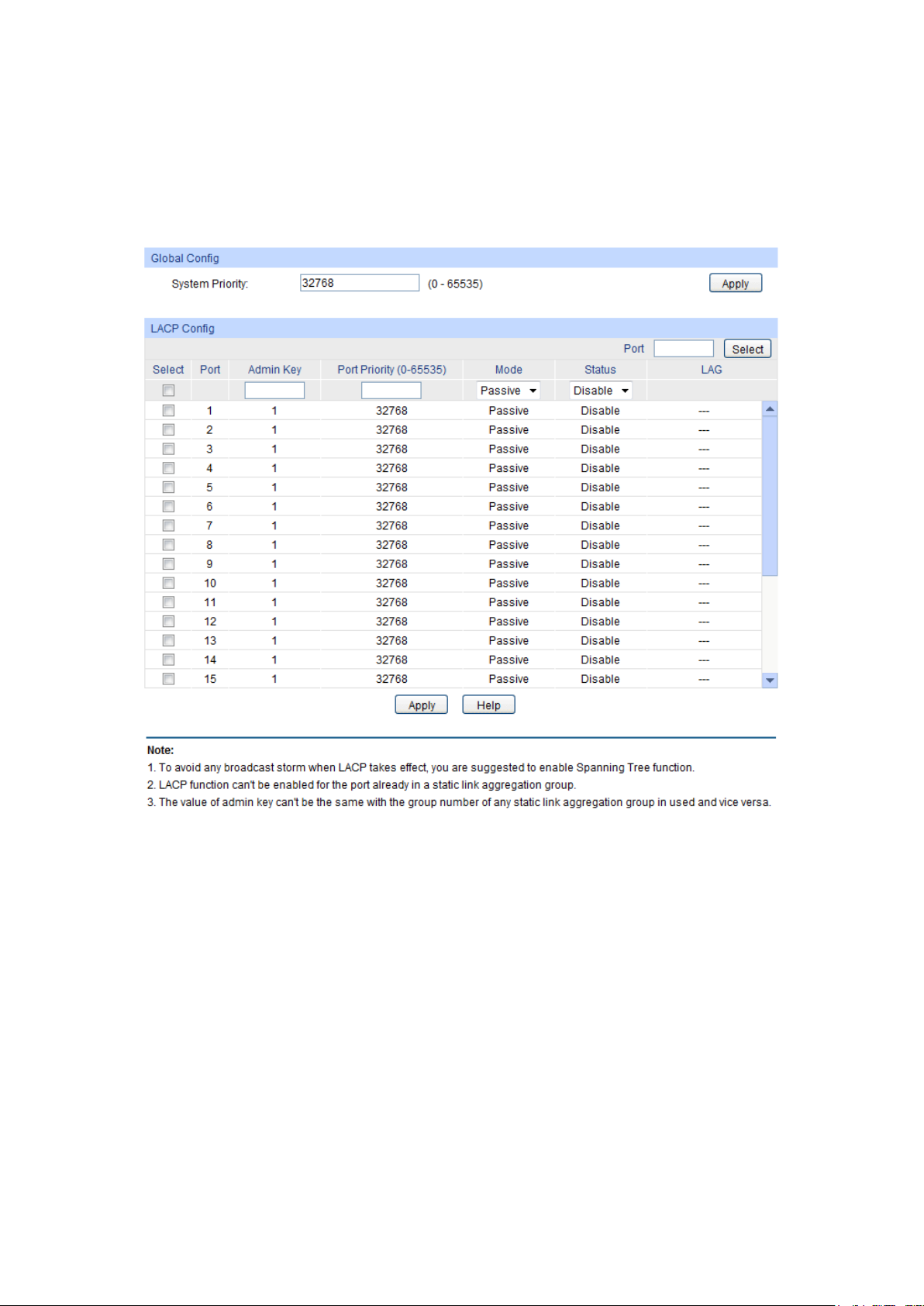Screen dimensions: 924x1306
Task: Check the select-all checkbox in header row
Action: [x=168, y=391]
